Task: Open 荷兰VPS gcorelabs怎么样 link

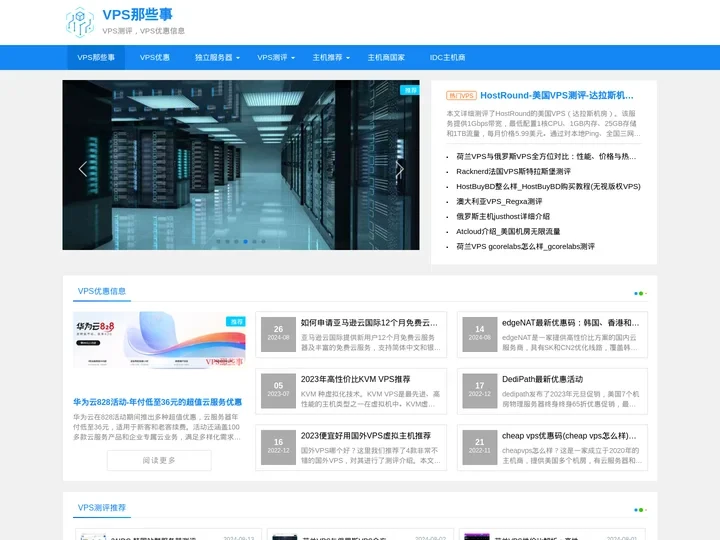Action: click(x=525, y=247)
